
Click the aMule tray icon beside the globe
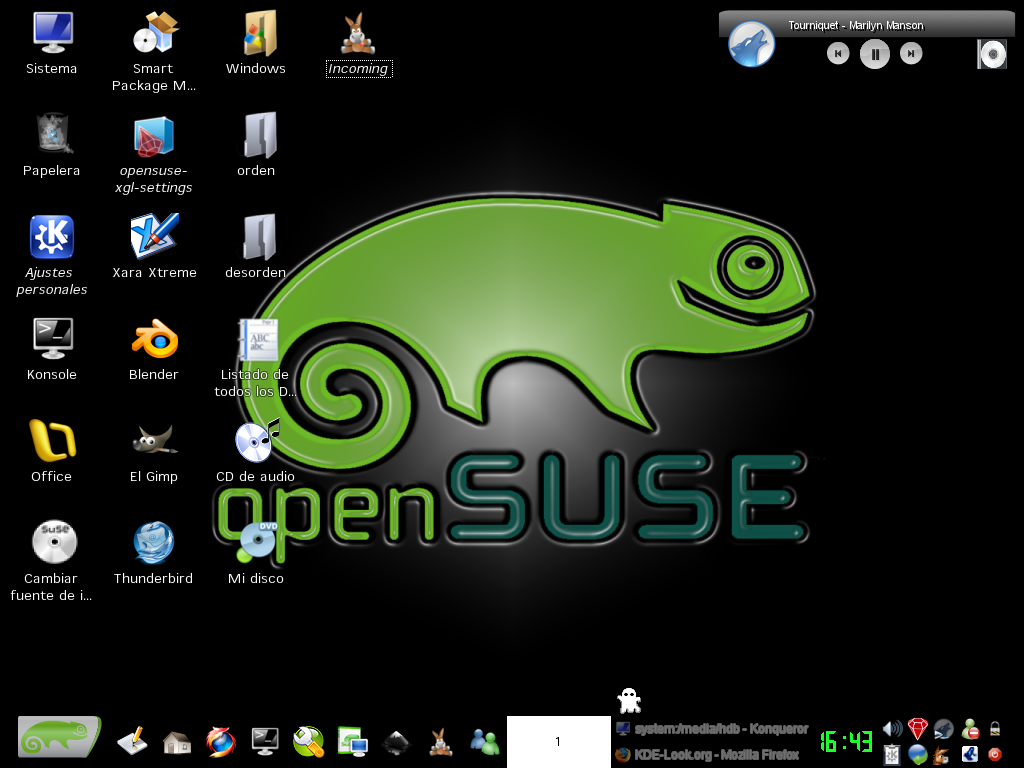pyautogui.click(x=941, y=755)
